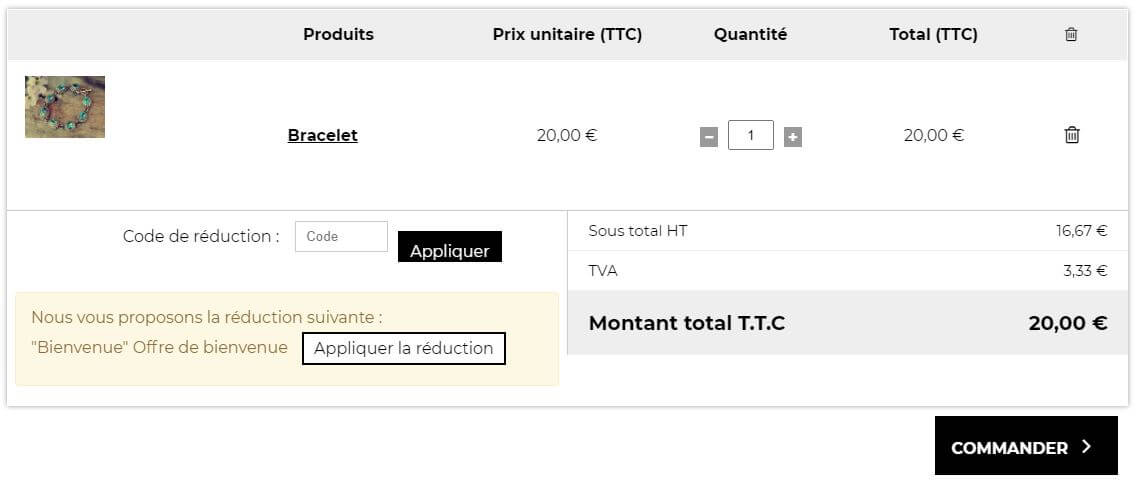Click the Montant total T.T.C label
This screenshot has width=1144, height=486.
coord(687,323)
